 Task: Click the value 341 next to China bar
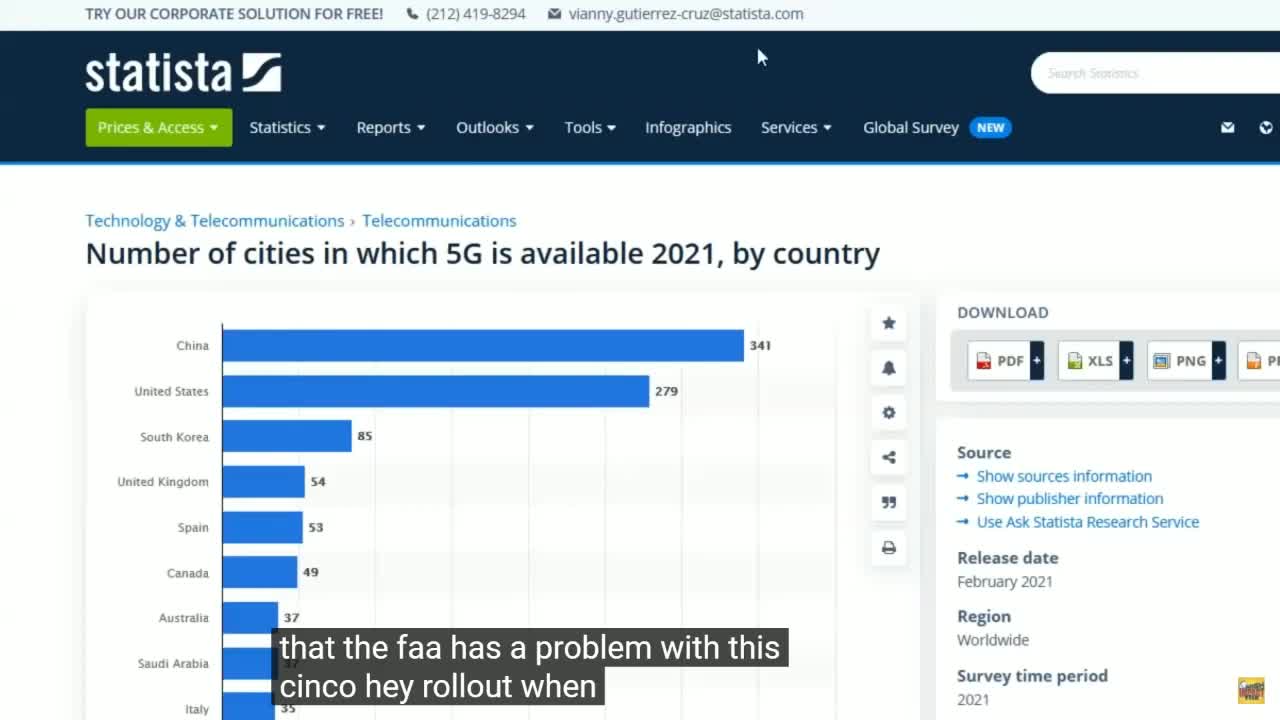(760, 345)
